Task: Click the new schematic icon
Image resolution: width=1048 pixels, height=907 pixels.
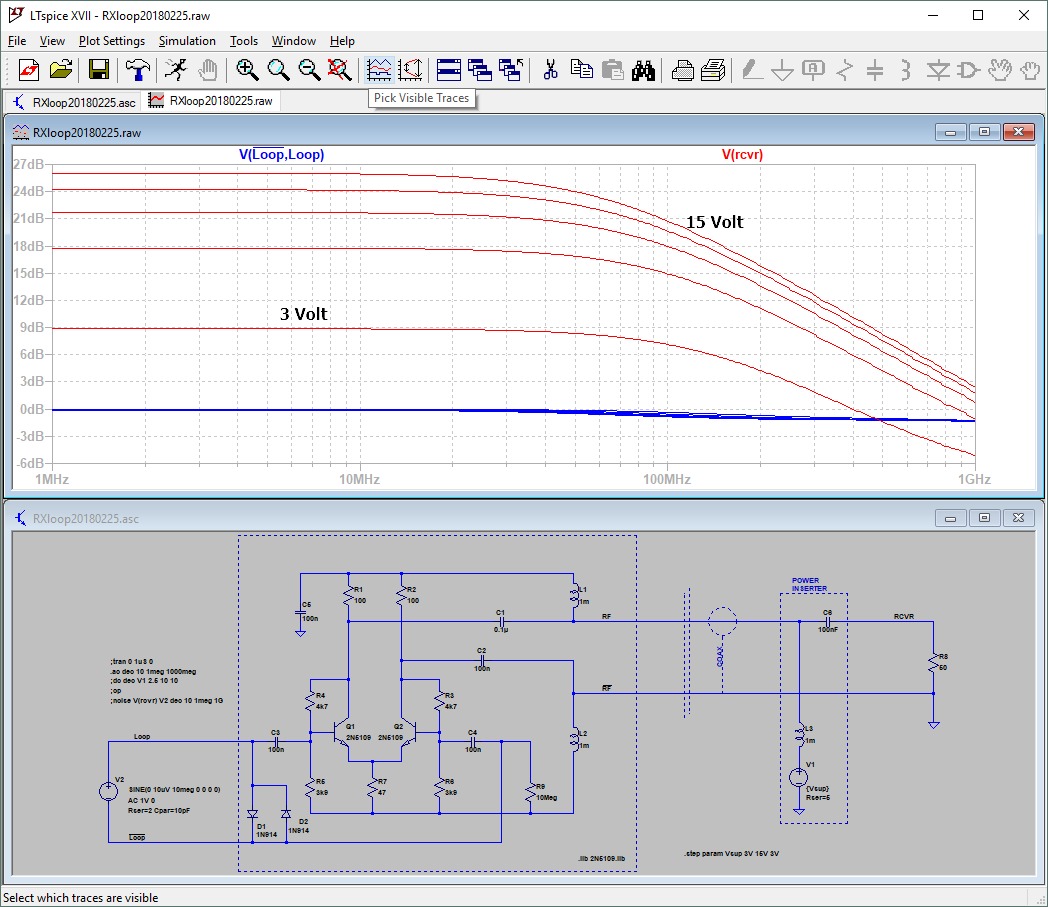Action: point(28,69)
